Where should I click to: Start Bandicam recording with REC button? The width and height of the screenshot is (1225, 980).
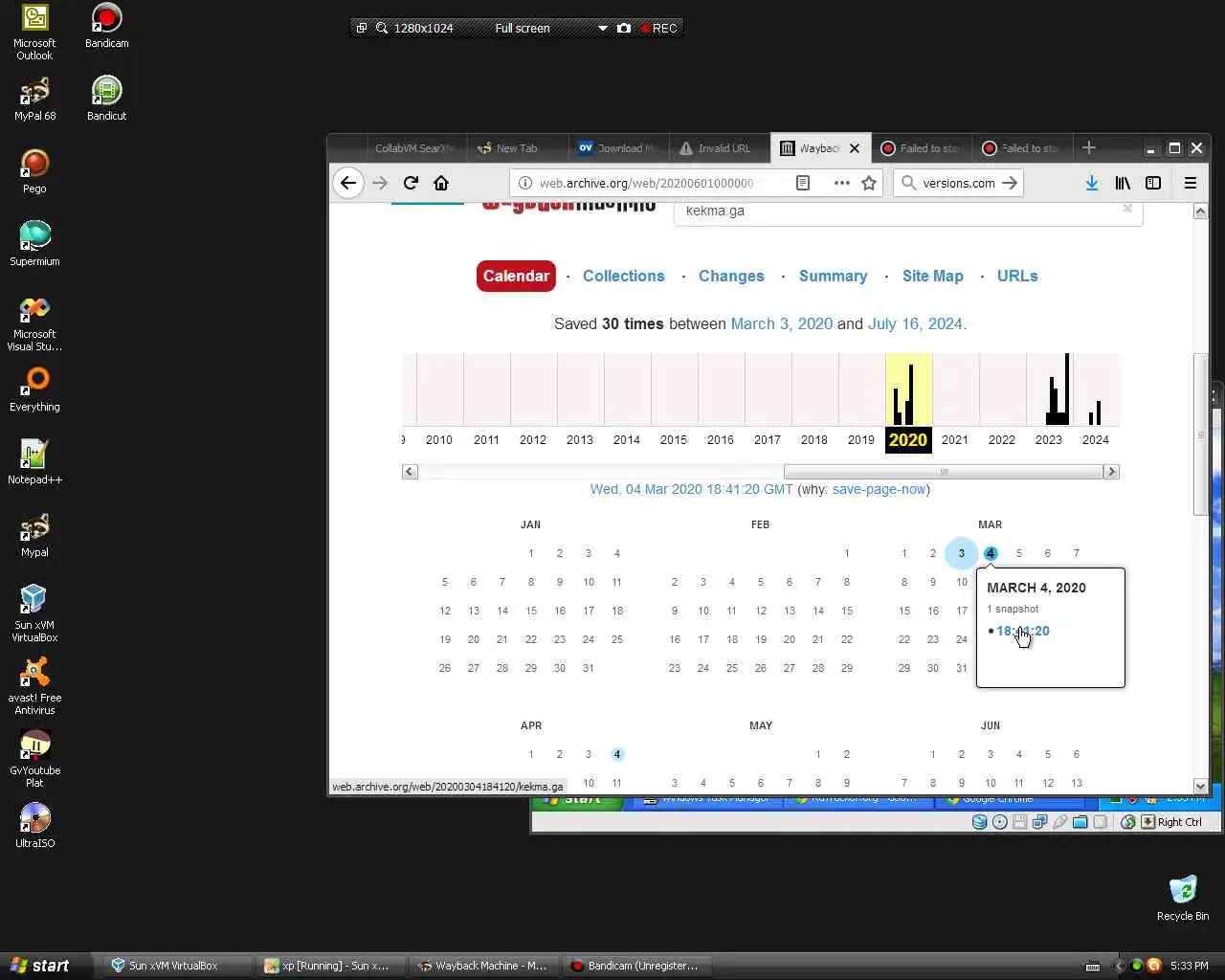pyautogui.click(x=658, y=28)
